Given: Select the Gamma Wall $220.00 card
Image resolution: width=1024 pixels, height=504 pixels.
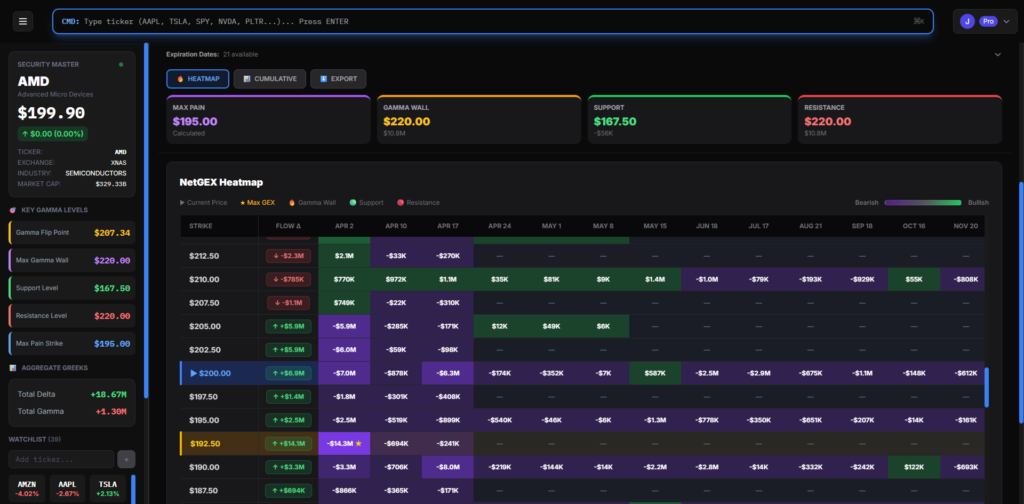Looking at the screenshot, I should (479, 119).
